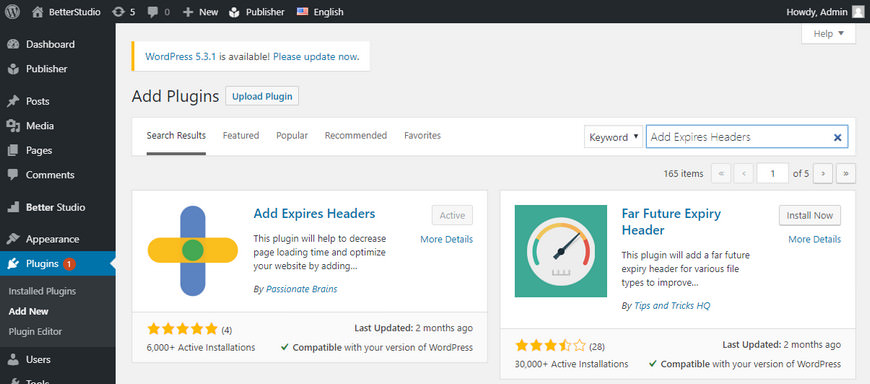Click the page number input field

[x=772, y=174]
